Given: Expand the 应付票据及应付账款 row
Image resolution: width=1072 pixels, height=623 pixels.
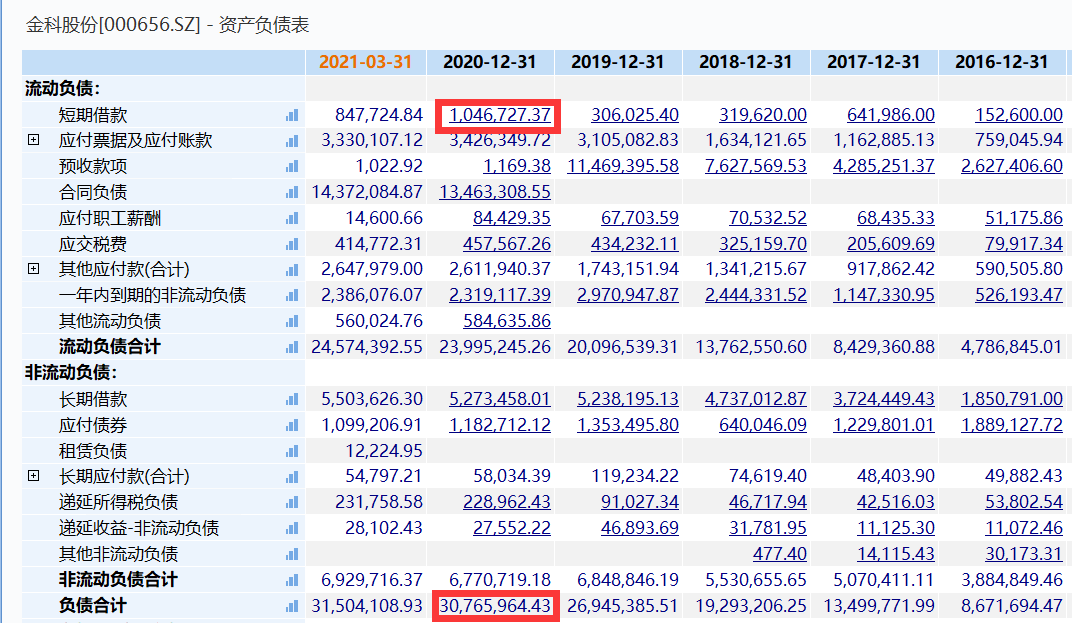Looking at the screenshot, I should (33, 140).
